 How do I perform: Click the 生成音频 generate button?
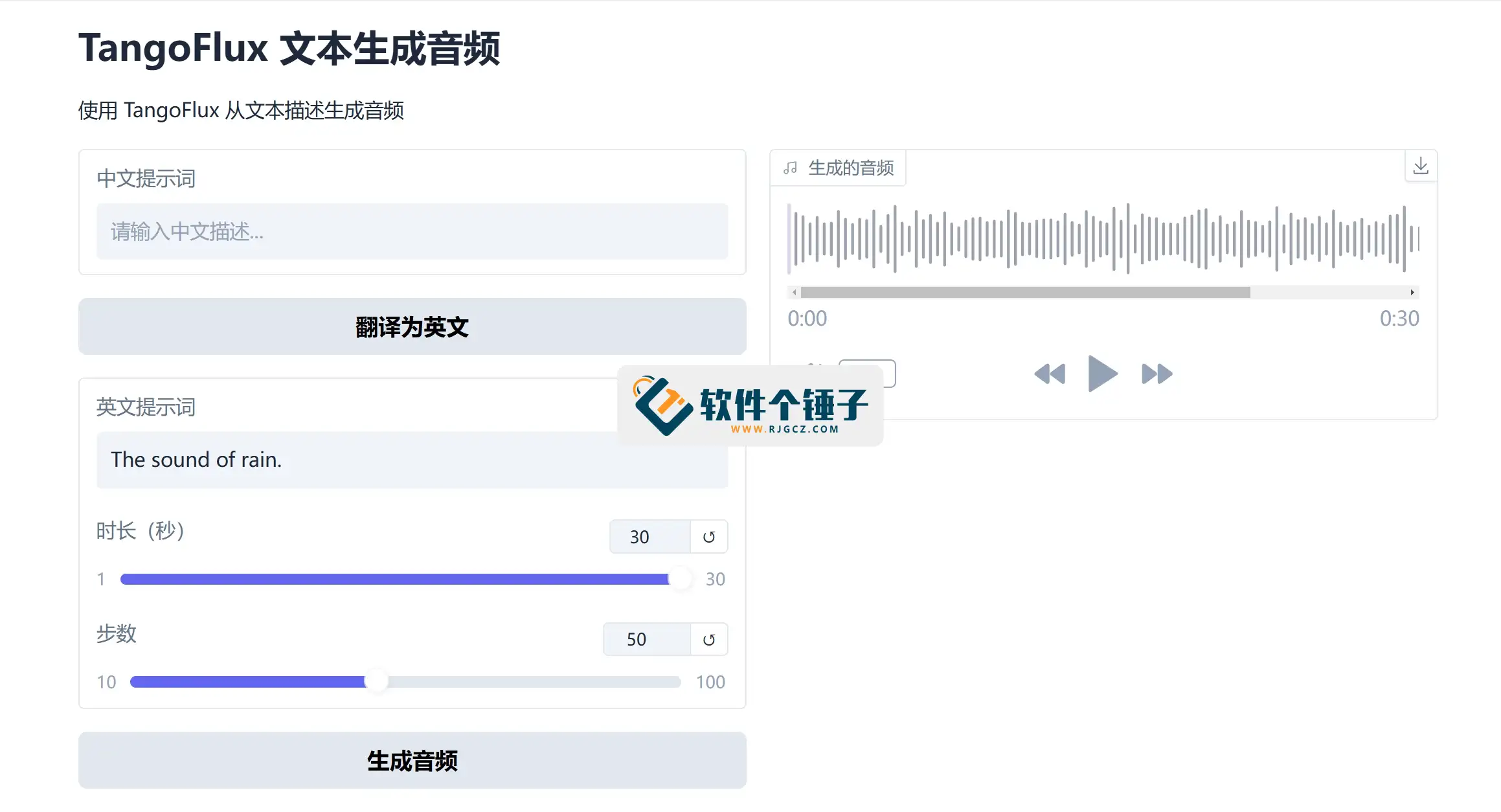coord(412,760)
